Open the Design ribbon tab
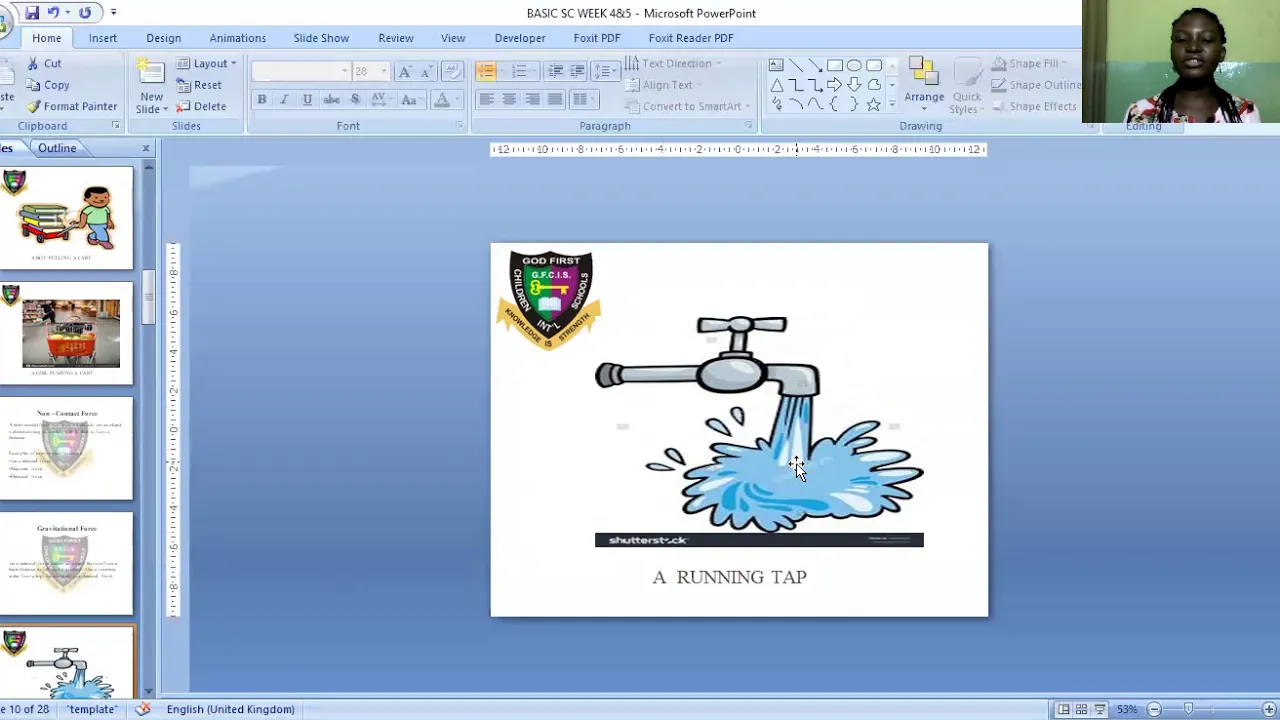The width and height of the screenshot is (1280, 720). tap(163, 38)
